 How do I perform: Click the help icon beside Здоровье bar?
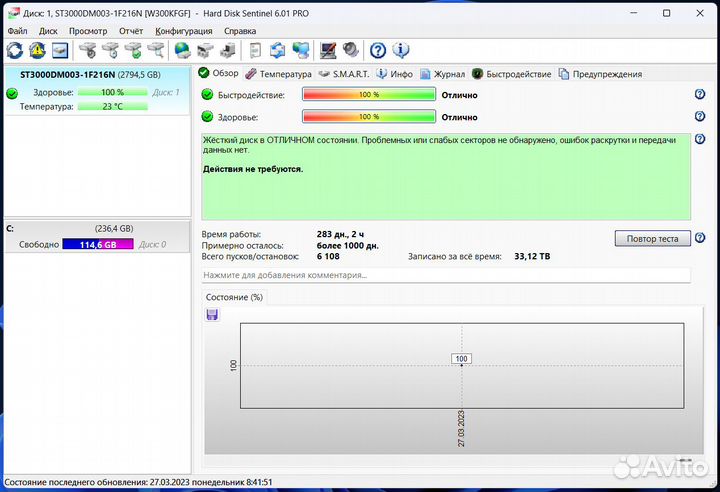click(700, 116)
